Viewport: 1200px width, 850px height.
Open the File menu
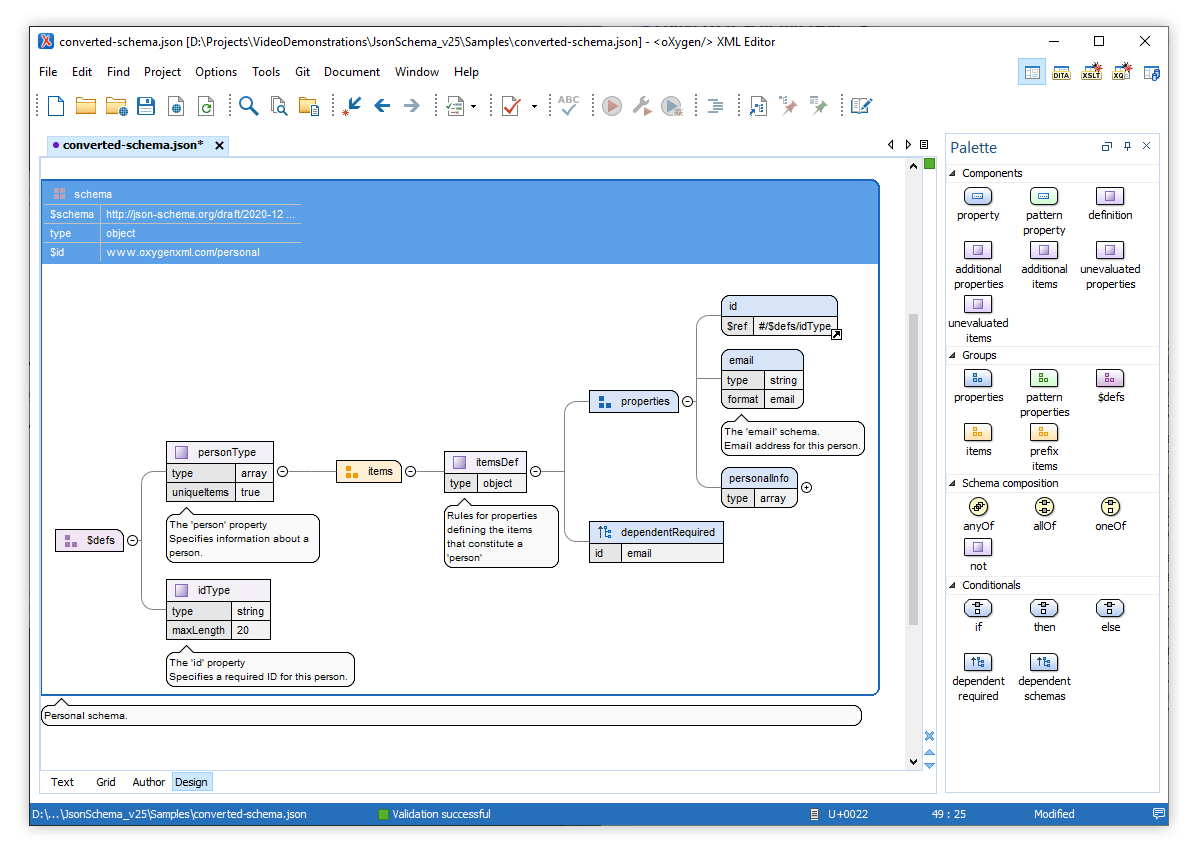coord(48,72)
